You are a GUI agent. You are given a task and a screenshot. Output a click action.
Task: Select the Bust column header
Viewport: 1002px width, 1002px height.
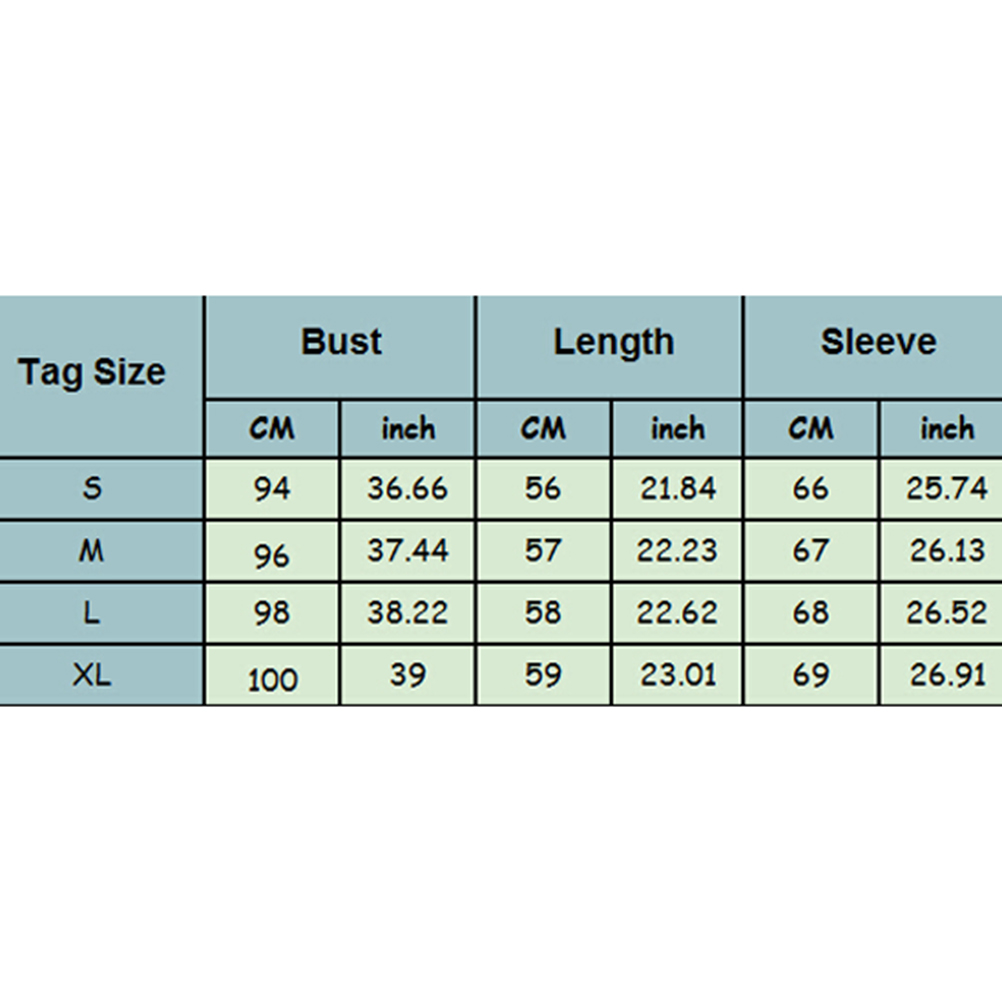coord(341,343)
